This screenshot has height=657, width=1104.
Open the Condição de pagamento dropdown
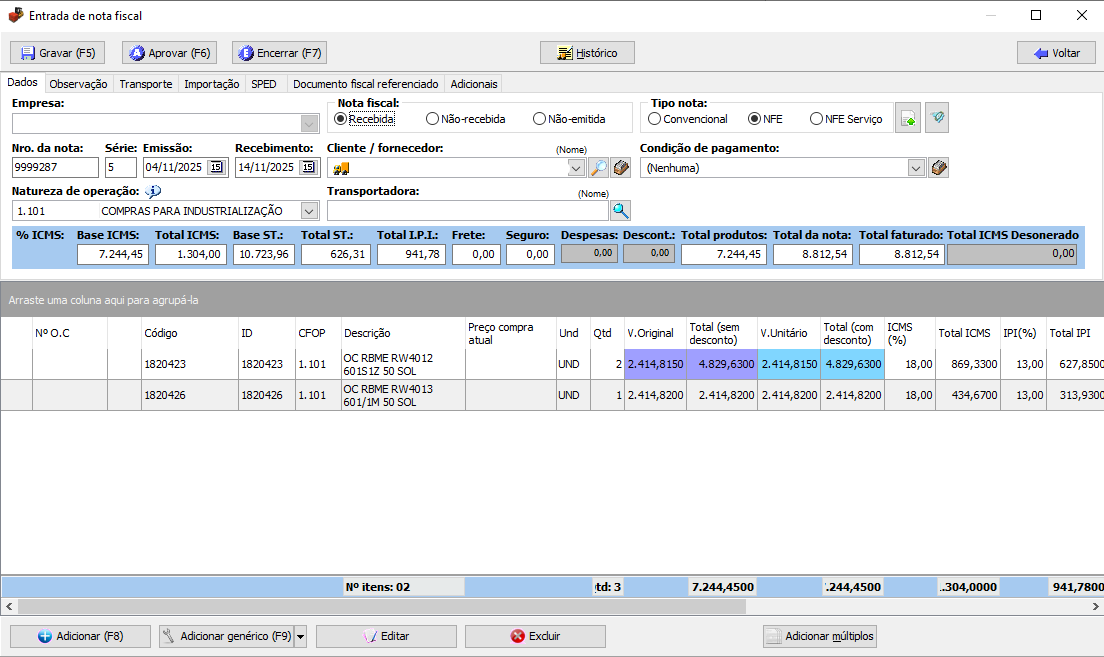(x=916, y=168)
